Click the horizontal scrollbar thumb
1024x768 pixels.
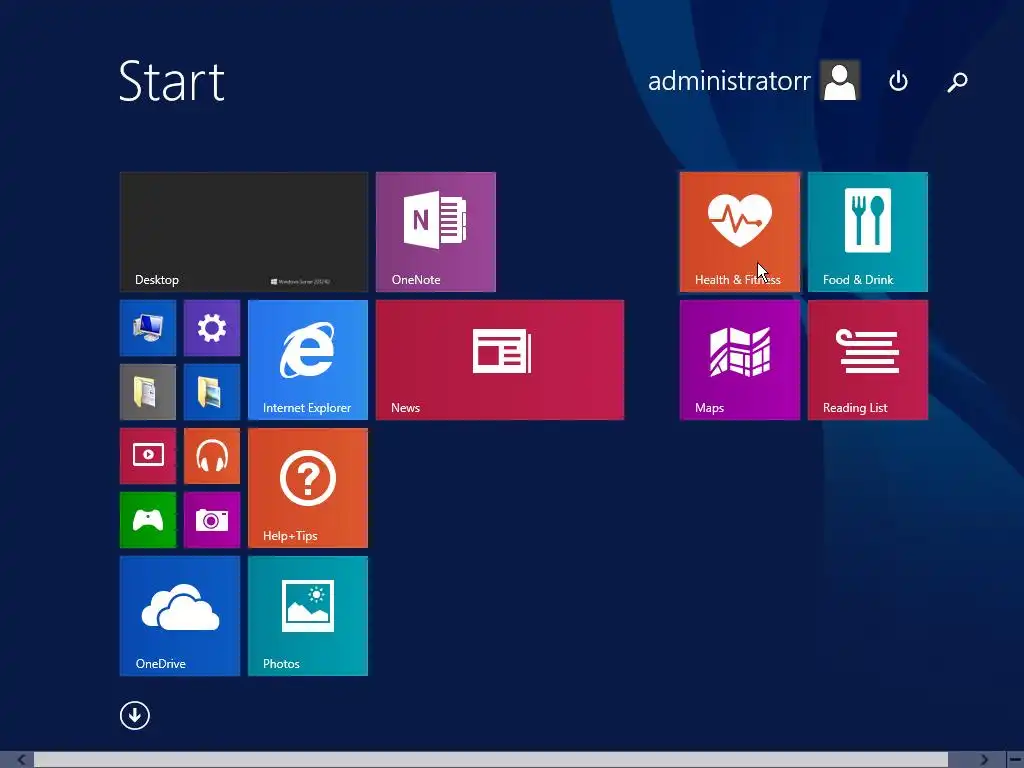click(491, 760)
